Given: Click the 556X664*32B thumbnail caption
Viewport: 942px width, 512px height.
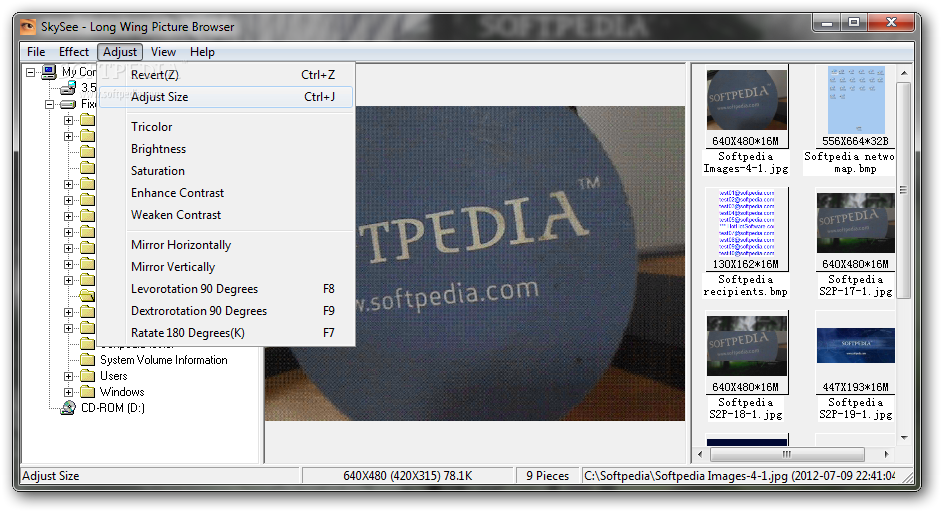Looking at the screenshot, I should pyautogui.click(x=855, y=141).
